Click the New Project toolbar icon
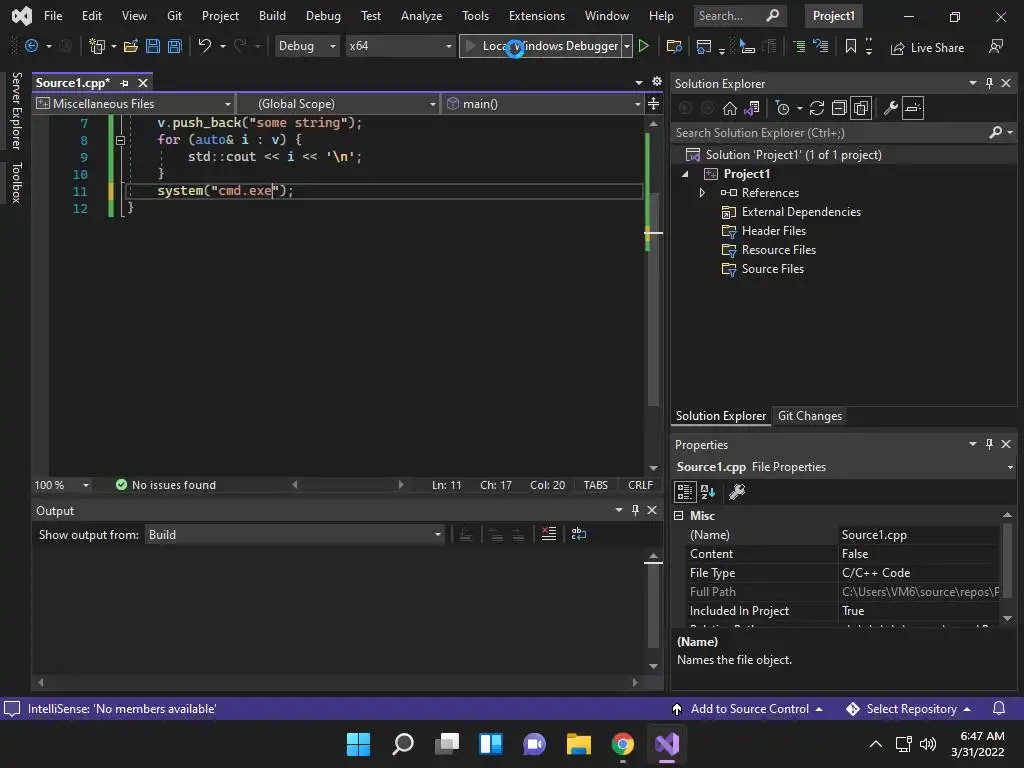 pyautogui.click(x=97, y=46)
